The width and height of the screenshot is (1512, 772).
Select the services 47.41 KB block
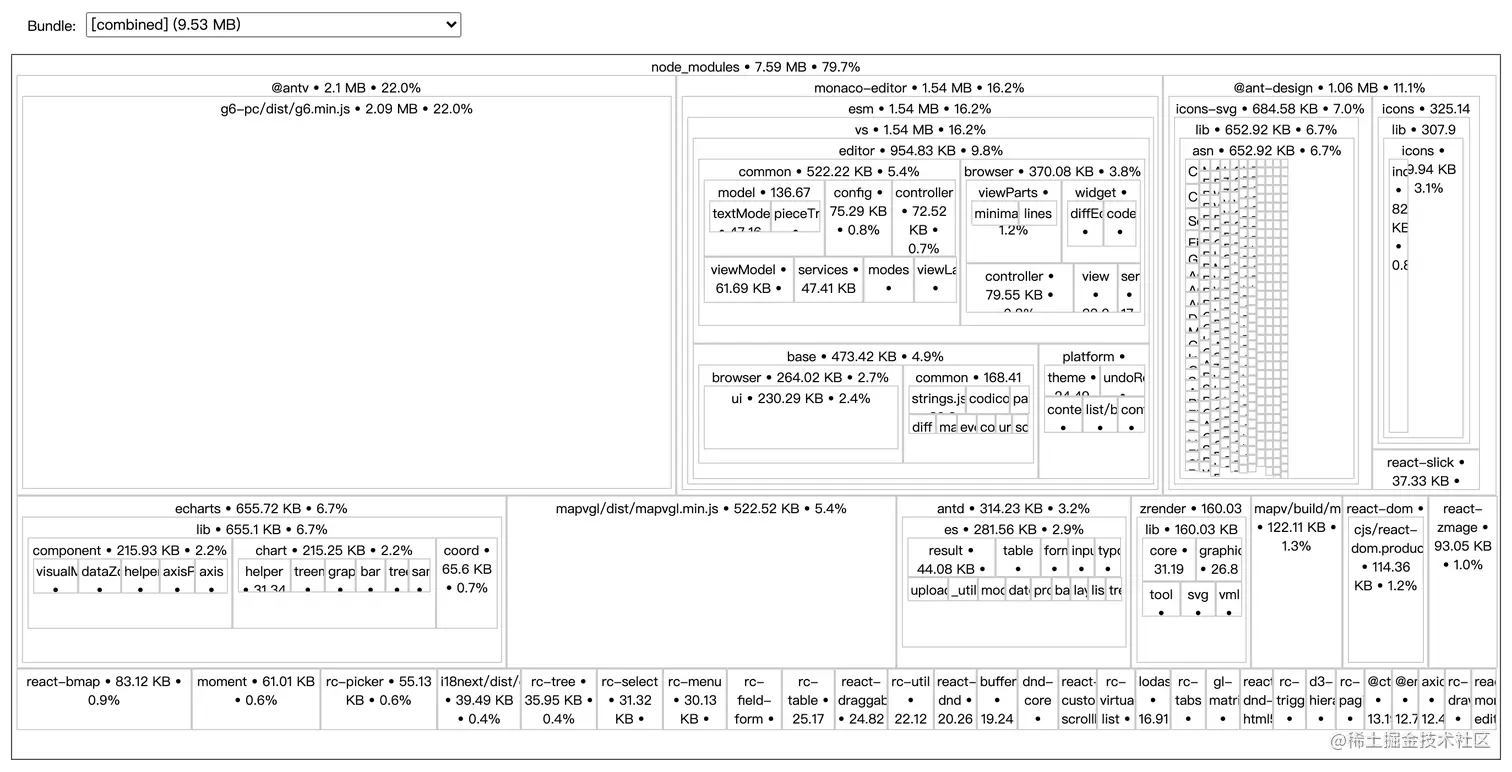[828, 280]
